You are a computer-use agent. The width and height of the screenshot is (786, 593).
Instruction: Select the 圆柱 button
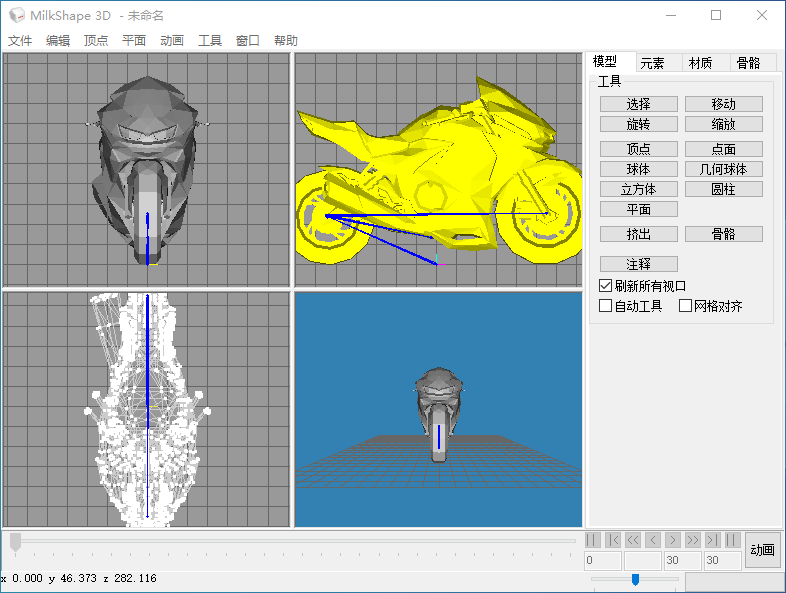(x=724, y=189)
